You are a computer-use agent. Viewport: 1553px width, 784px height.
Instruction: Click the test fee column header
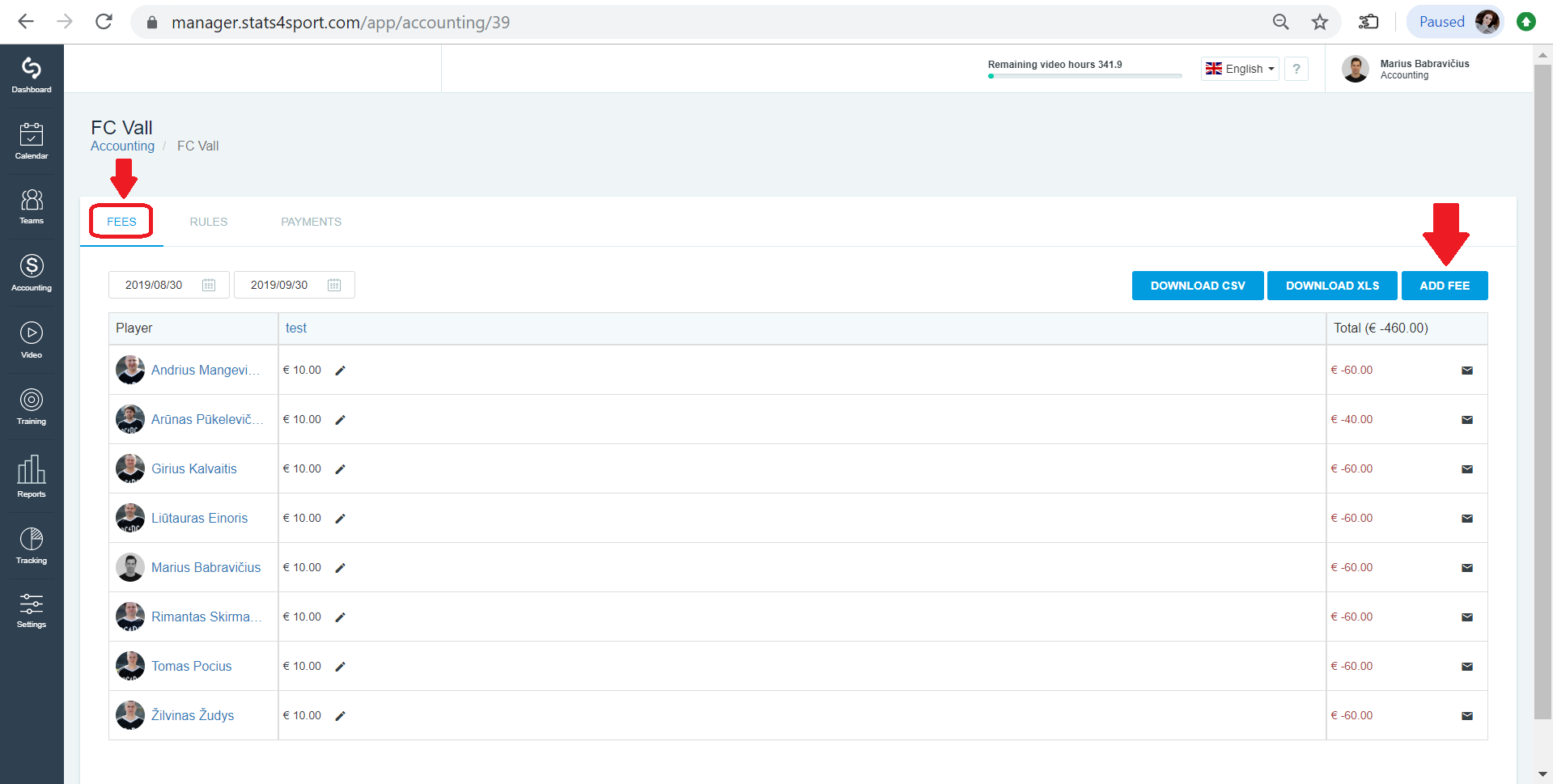(x=296, y=328)
